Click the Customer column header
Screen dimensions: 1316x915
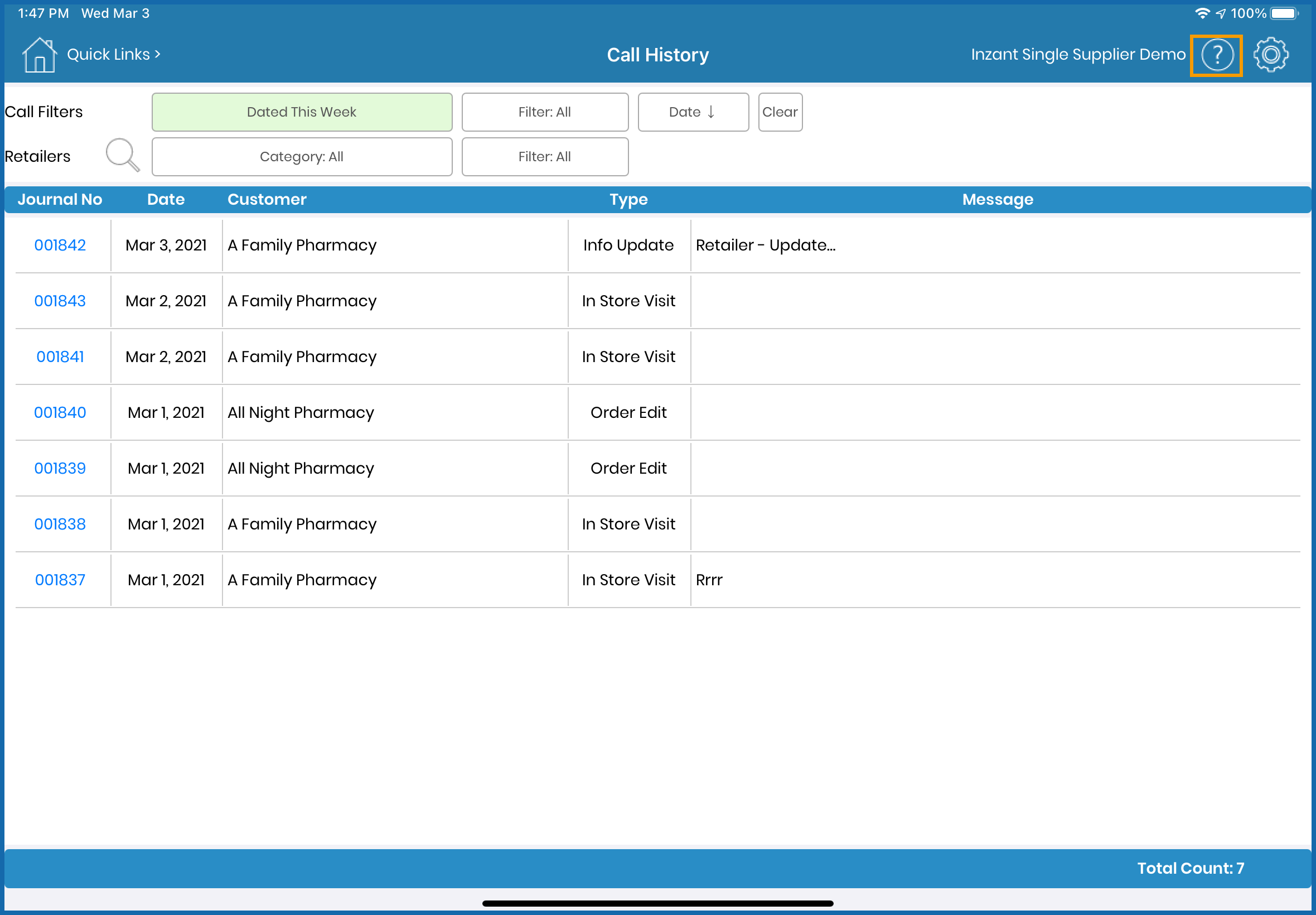pos(267,200)
